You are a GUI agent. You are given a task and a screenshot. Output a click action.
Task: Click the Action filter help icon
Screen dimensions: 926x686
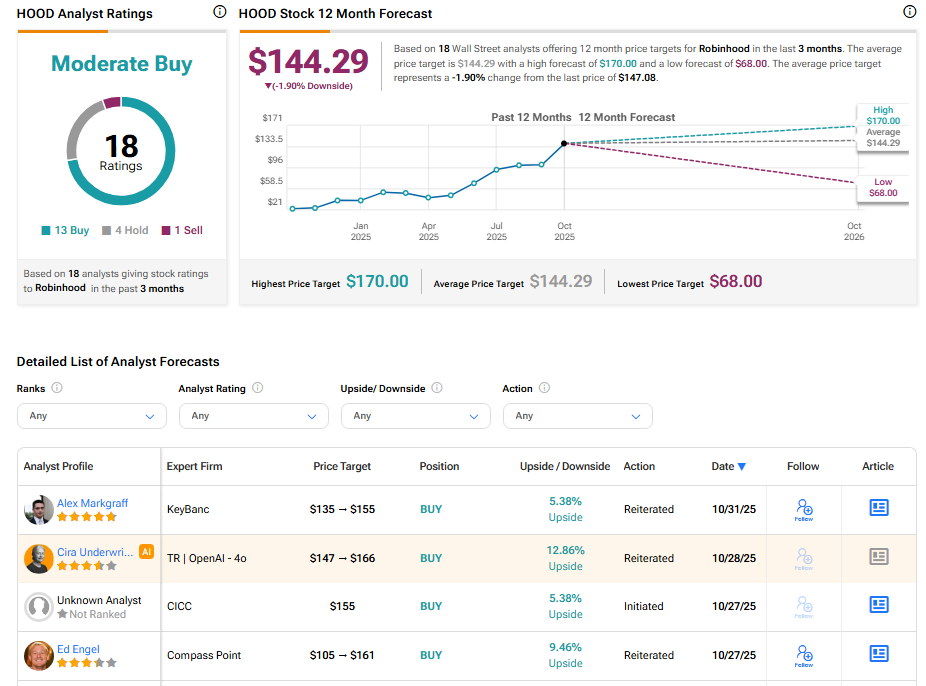(x=545, y=388)
